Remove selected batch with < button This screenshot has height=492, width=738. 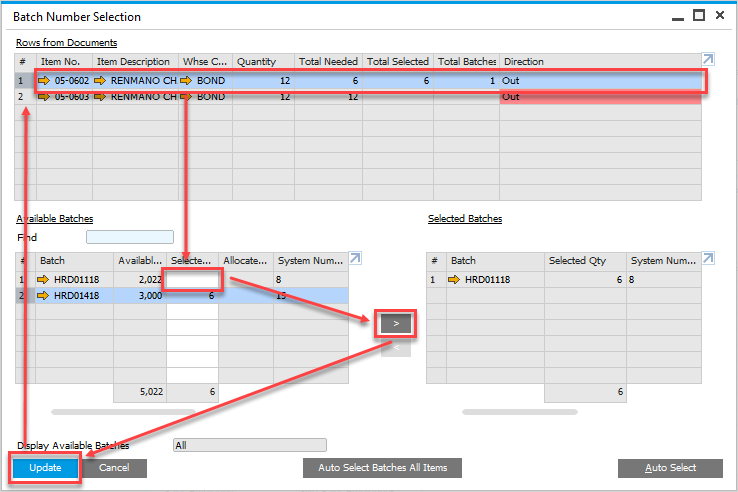(x=396, y=347)
